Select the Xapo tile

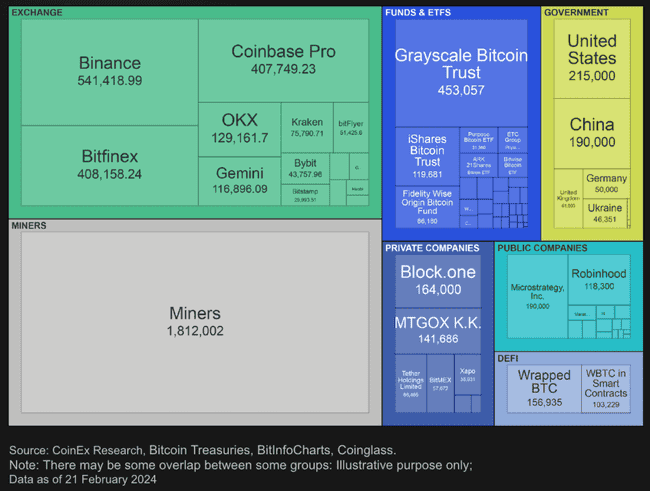[468, 374]
